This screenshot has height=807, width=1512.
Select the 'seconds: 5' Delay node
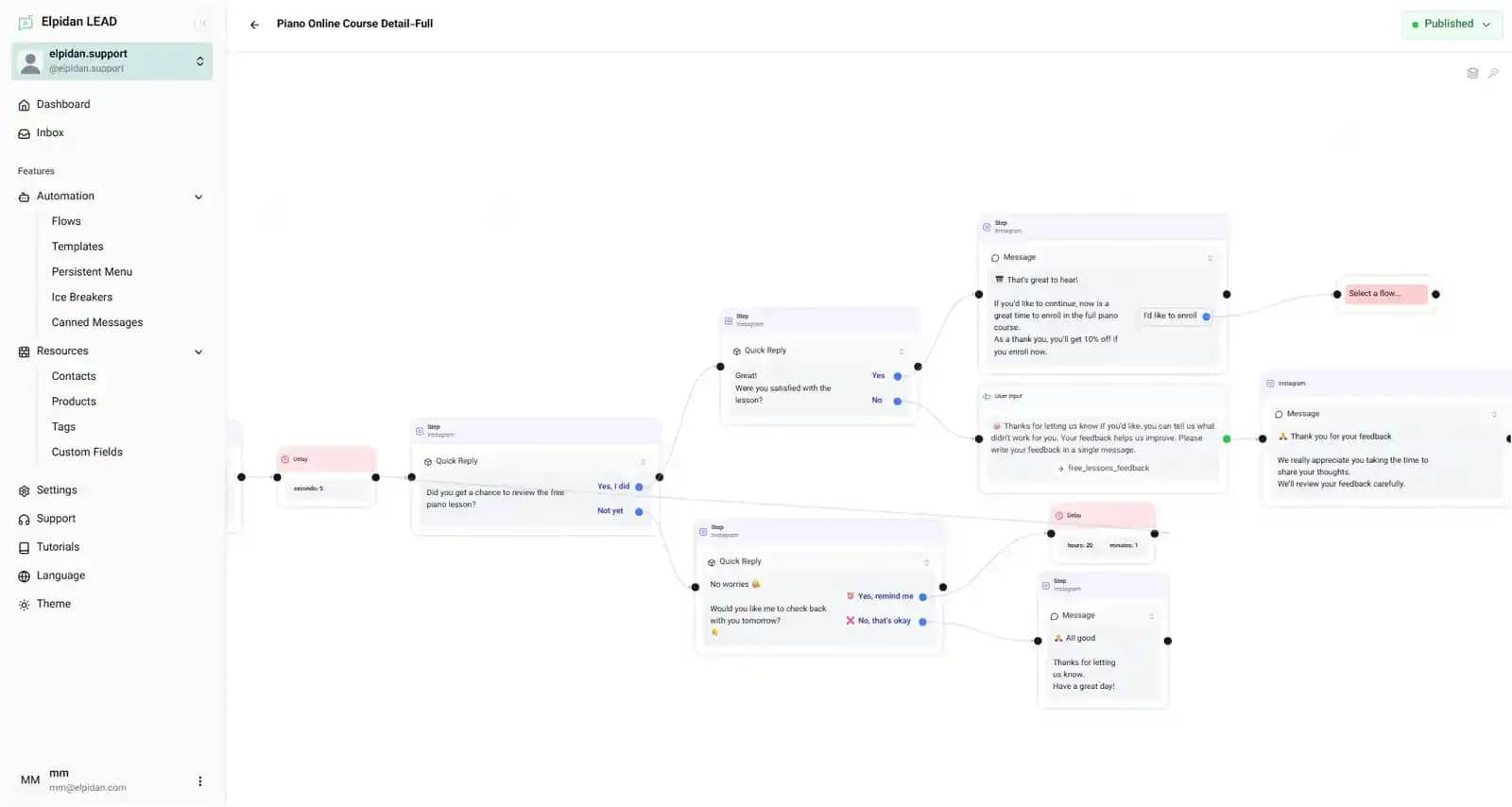click(326, 477)
